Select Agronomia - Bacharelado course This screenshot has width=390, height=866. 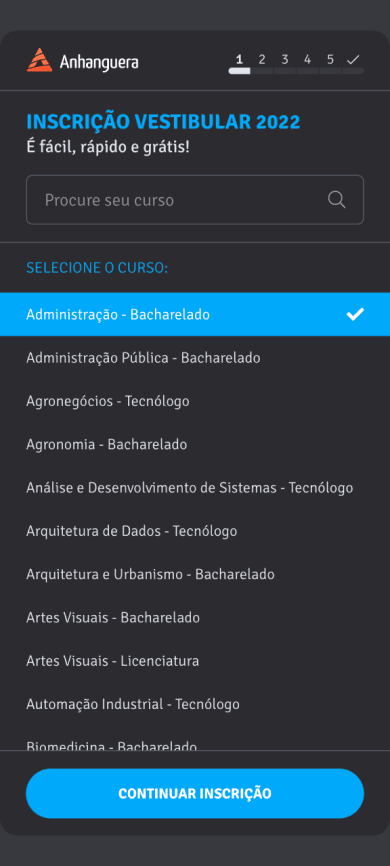coord(195,445)
